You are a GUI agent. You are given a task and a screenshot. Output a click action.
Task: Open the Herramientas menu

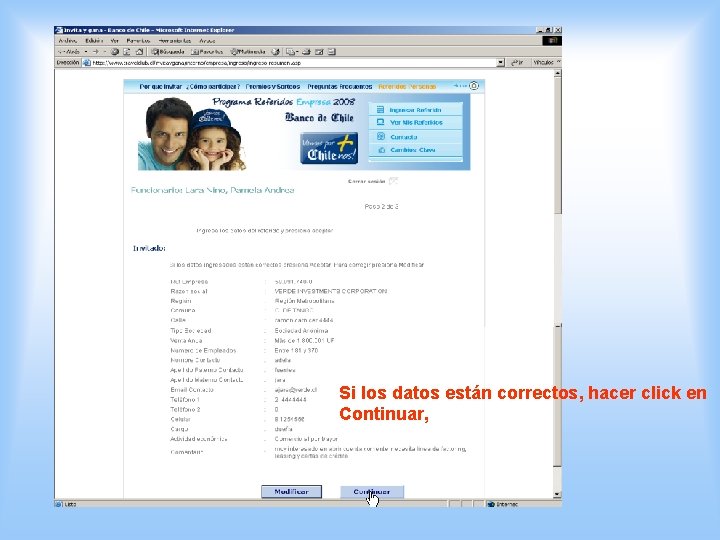(x=174, y=41)
